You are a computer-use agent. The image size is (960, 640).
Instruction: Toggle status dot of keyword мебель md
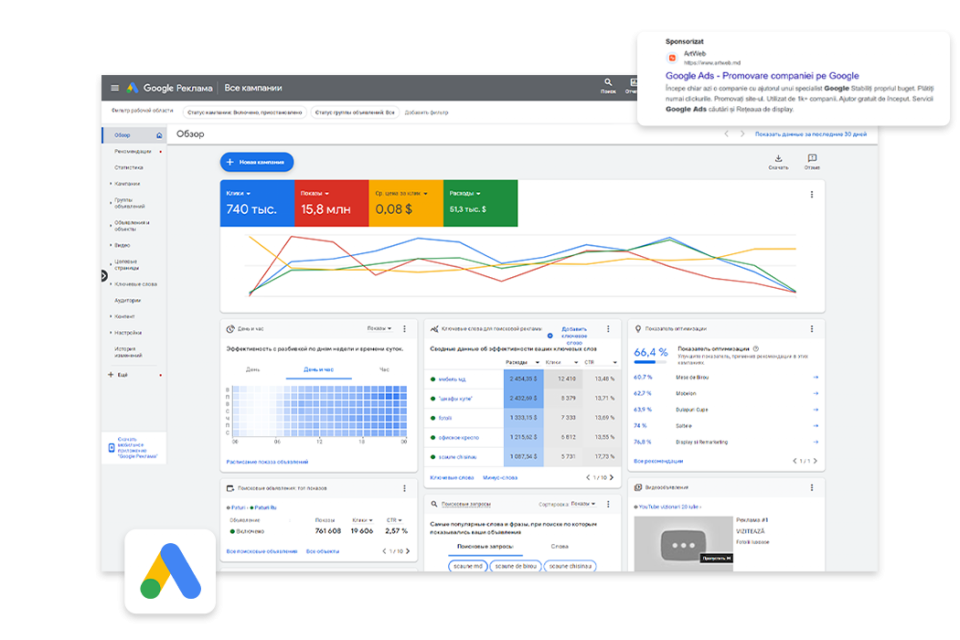433,379
